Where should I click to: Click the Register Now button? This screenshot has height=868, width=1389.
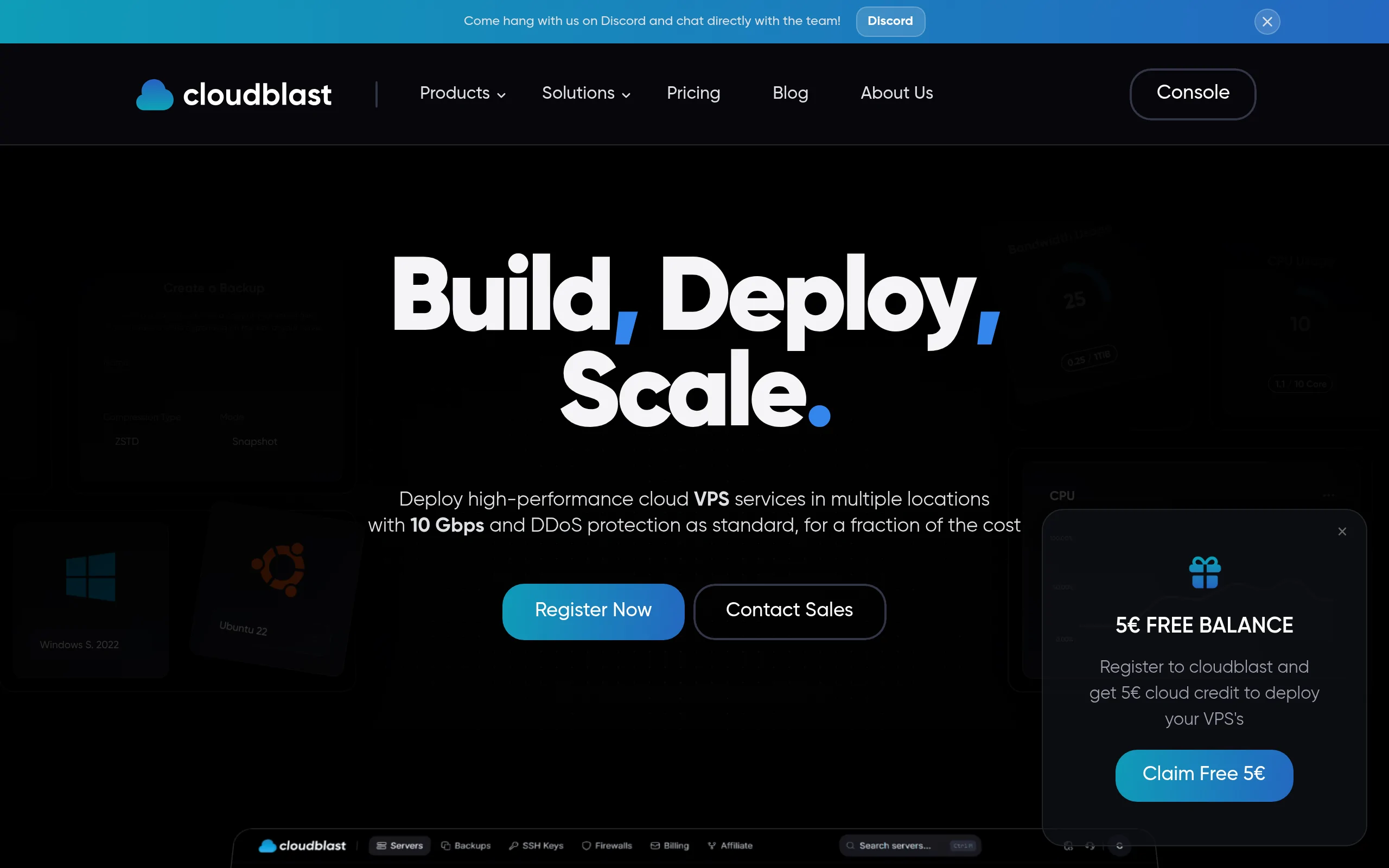tap(593, 611)
